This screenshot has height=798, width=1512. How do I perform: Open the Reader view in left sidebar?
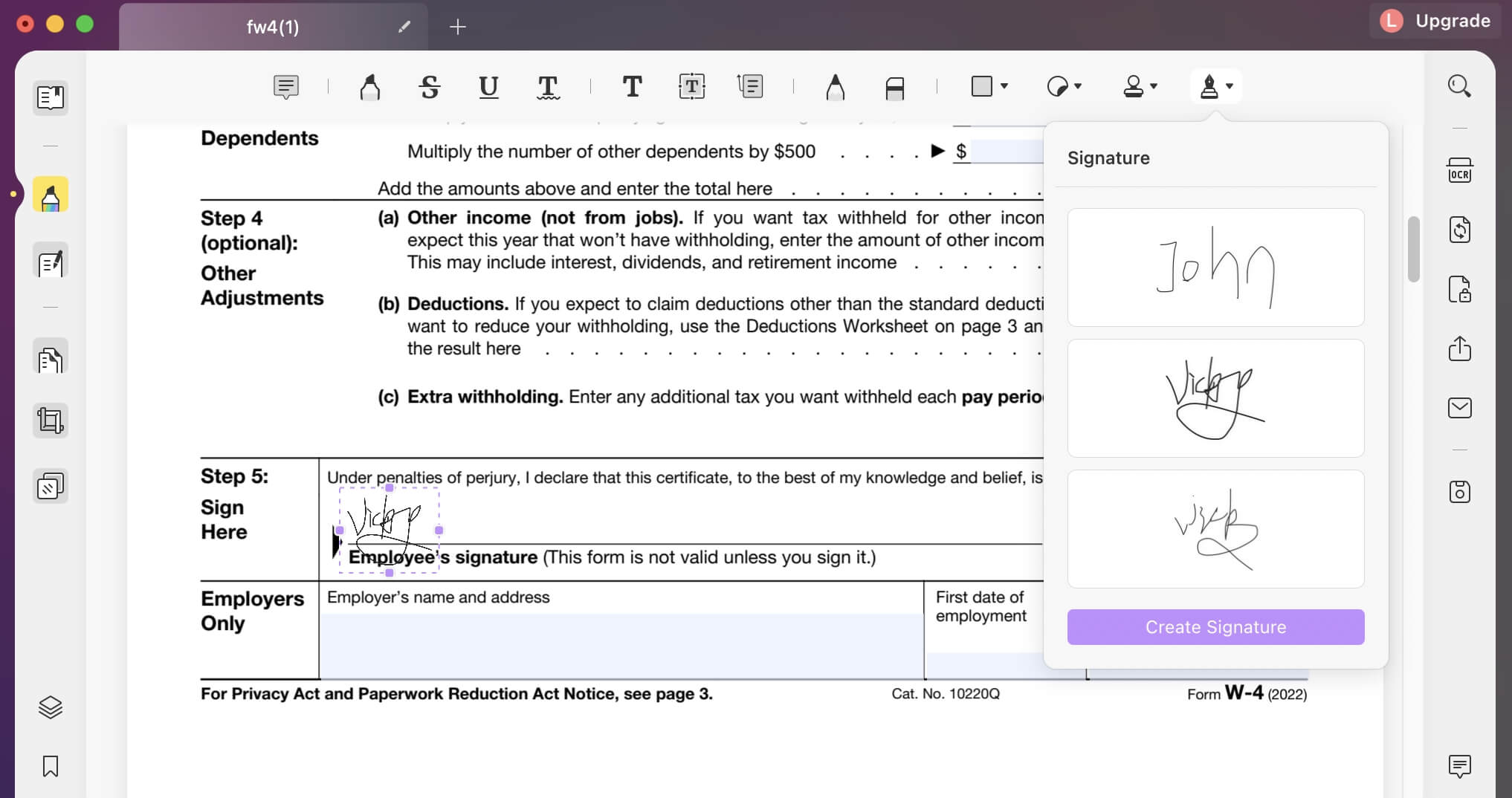point(50,97)
